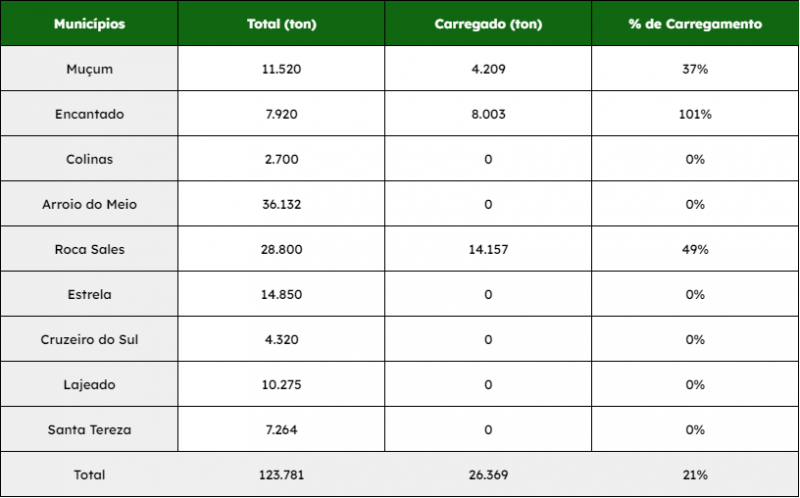Click the Cruzeiro do Sul cell

pos(90,339)
